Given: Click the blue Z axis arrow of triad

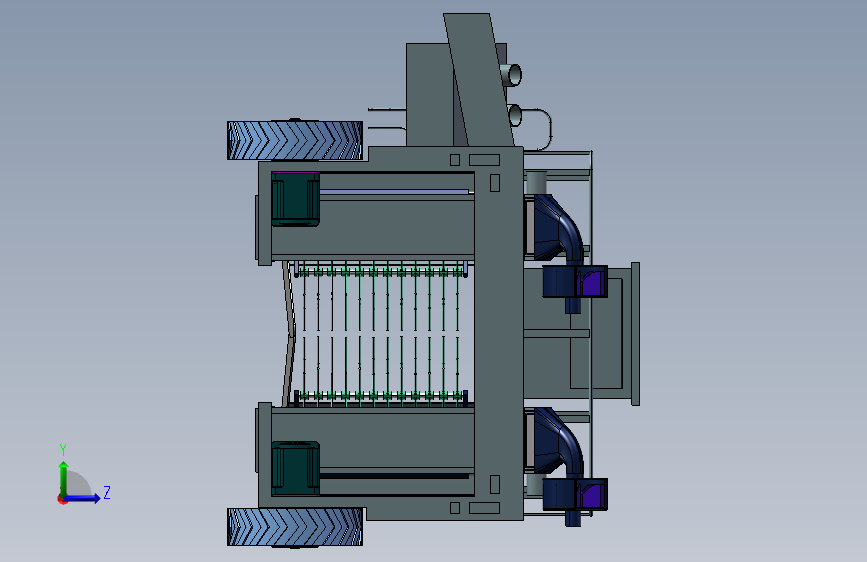Looking at the screenshot, I should coord(83,498).
